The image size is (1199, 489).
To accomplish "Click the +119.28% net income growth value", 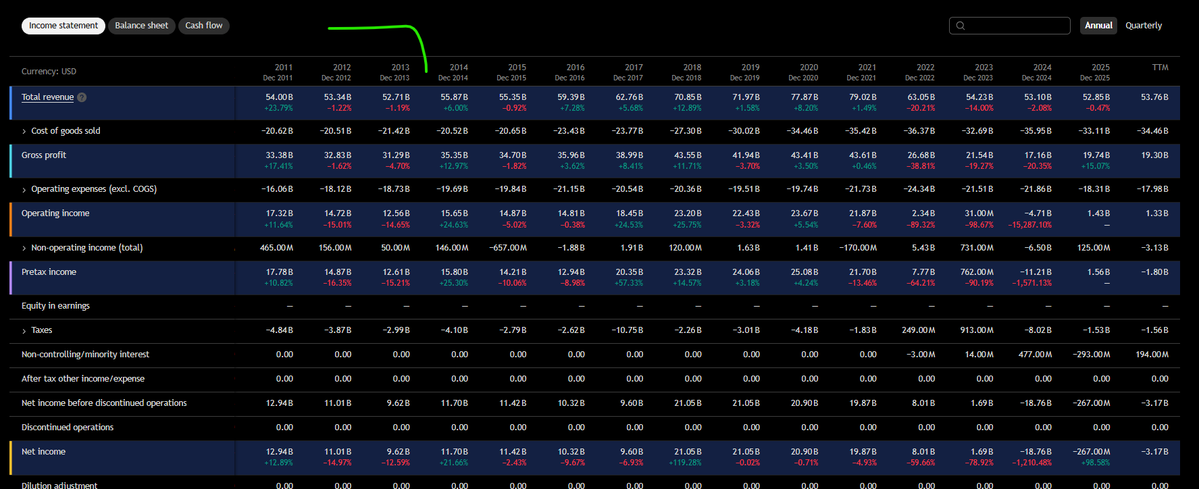I will (x=687, y=463).
